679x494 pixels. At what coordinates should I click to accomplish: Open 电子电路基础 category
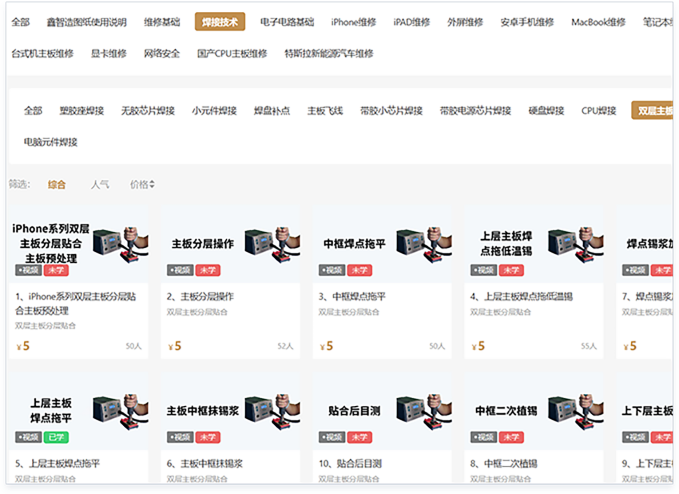click(287, 22)
